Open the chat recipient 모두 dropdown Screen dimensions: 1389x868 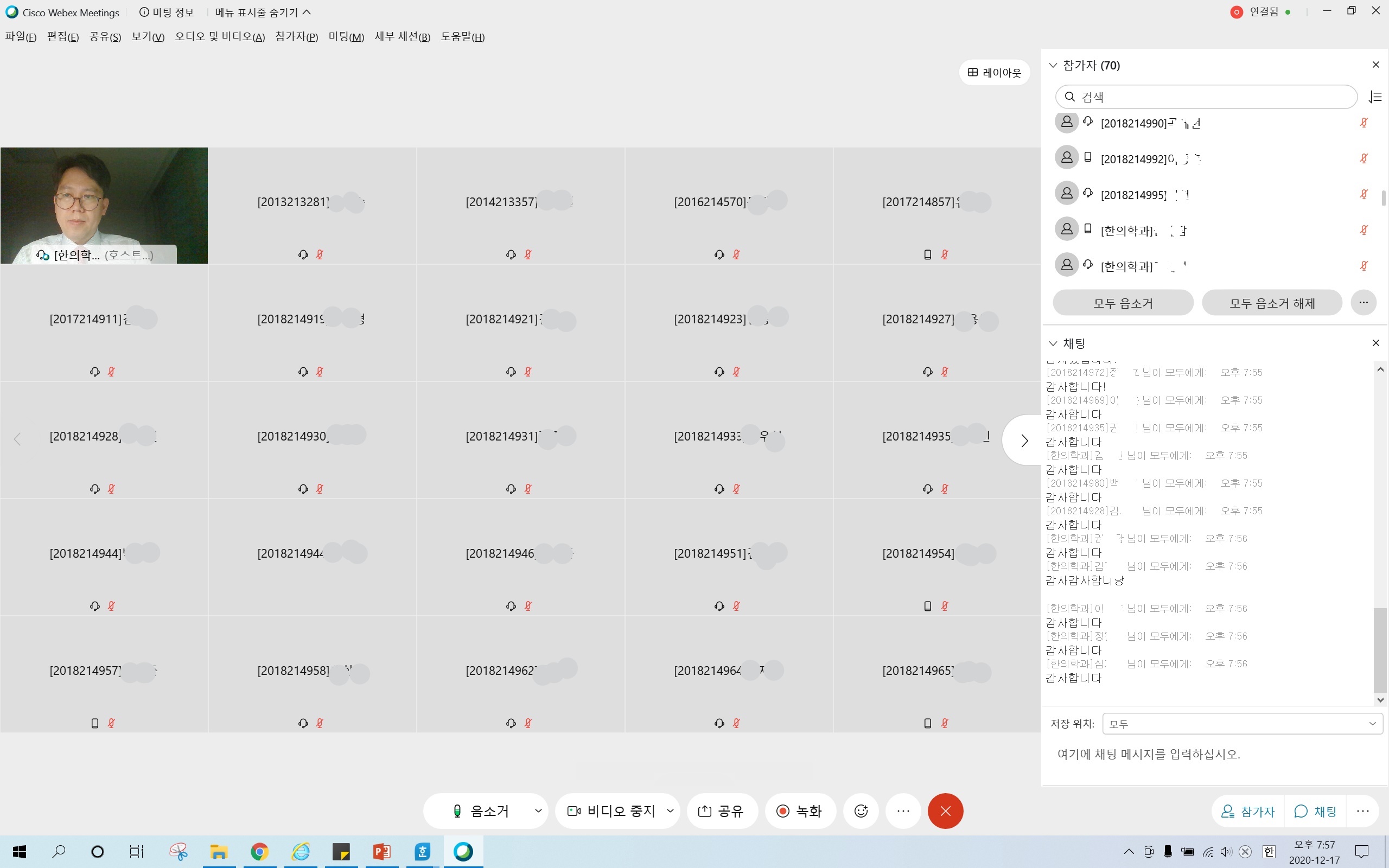tap(1242, 724)
